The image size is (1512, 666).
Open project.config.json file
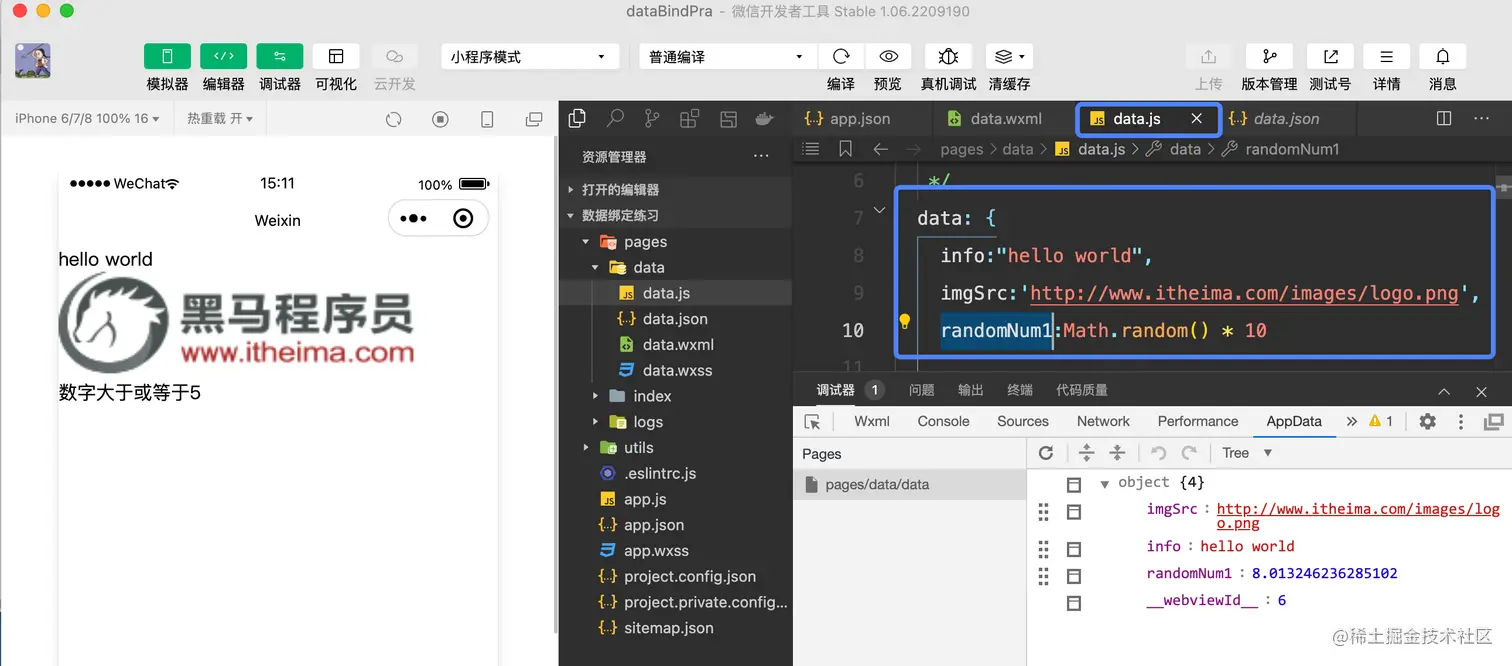click(676, 576)
